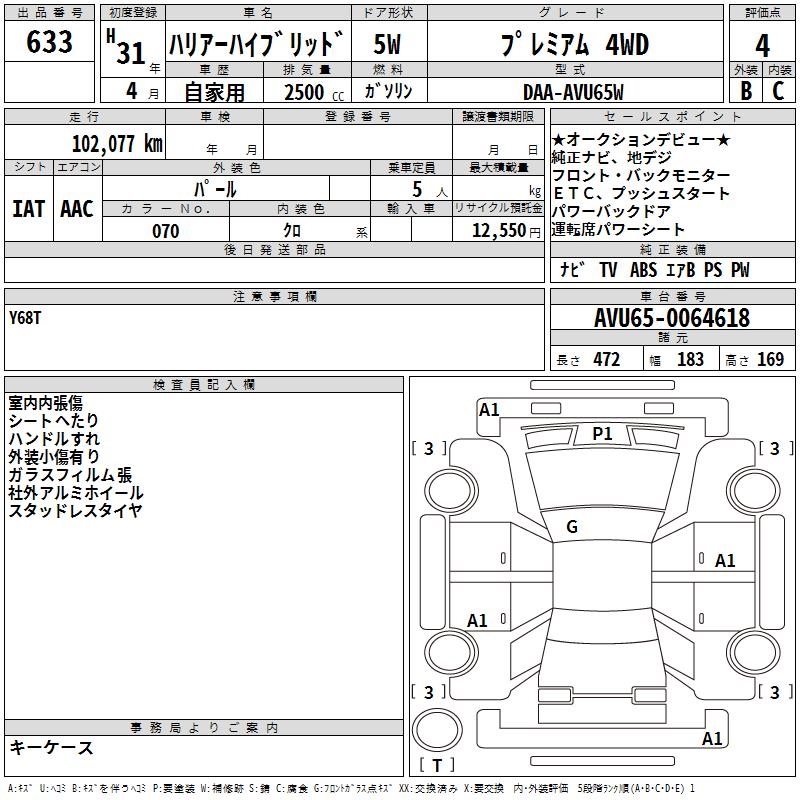
Task: Select the door shape value 5W
Action: [x=388, y=44]
